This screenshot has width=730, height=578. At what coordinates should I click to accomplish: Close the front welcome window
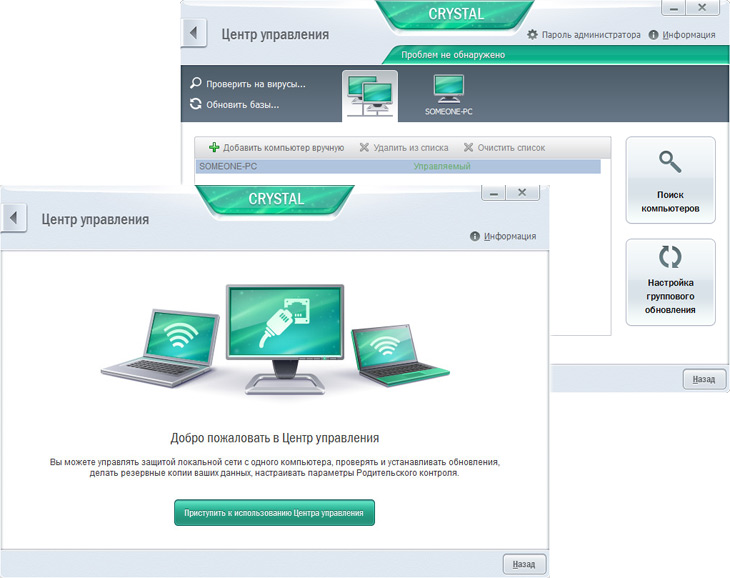tap(522, 193)
